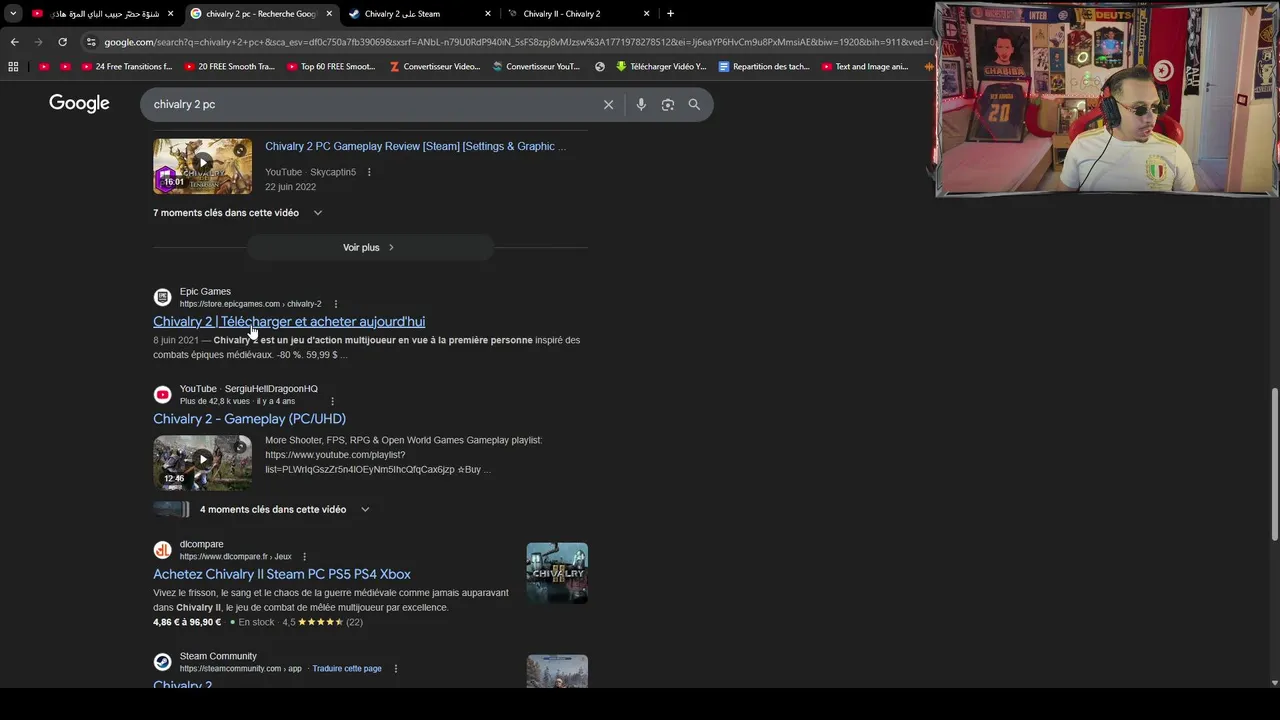The width and height of the screenshot is (1280, 720).
Task: Click the Steam Community favicon
Action: [162, 662]
